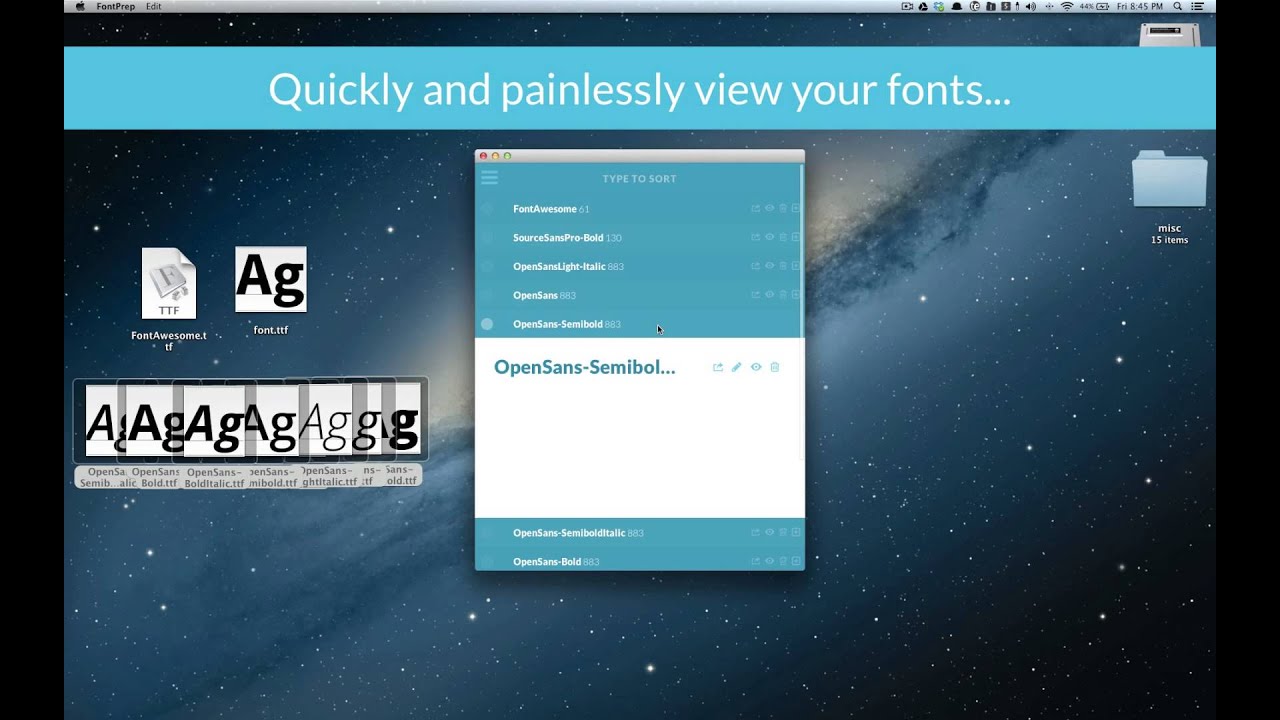Toggle FontAwesome preview eye icon
The image size is (1280, 720).
pos(770,209)
